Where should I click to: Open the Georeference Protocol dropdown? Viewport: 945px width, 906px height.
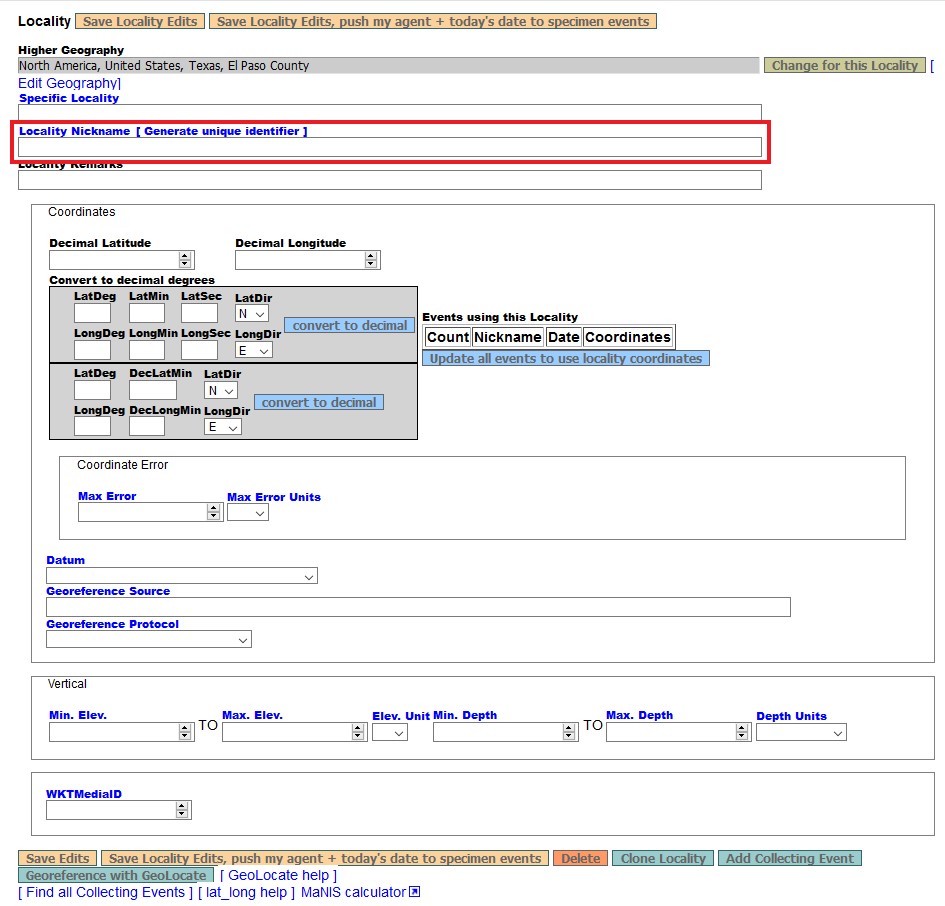click(x=148, y=639)
